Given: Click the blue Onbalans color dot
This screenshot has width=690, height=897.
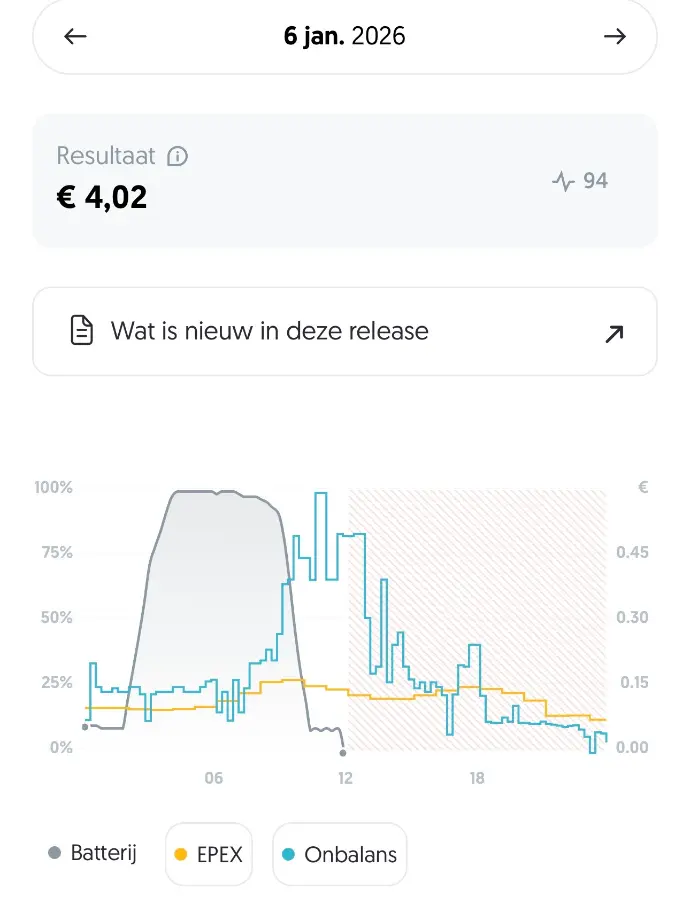Looking at the screenshot, I should coord(289,854).
